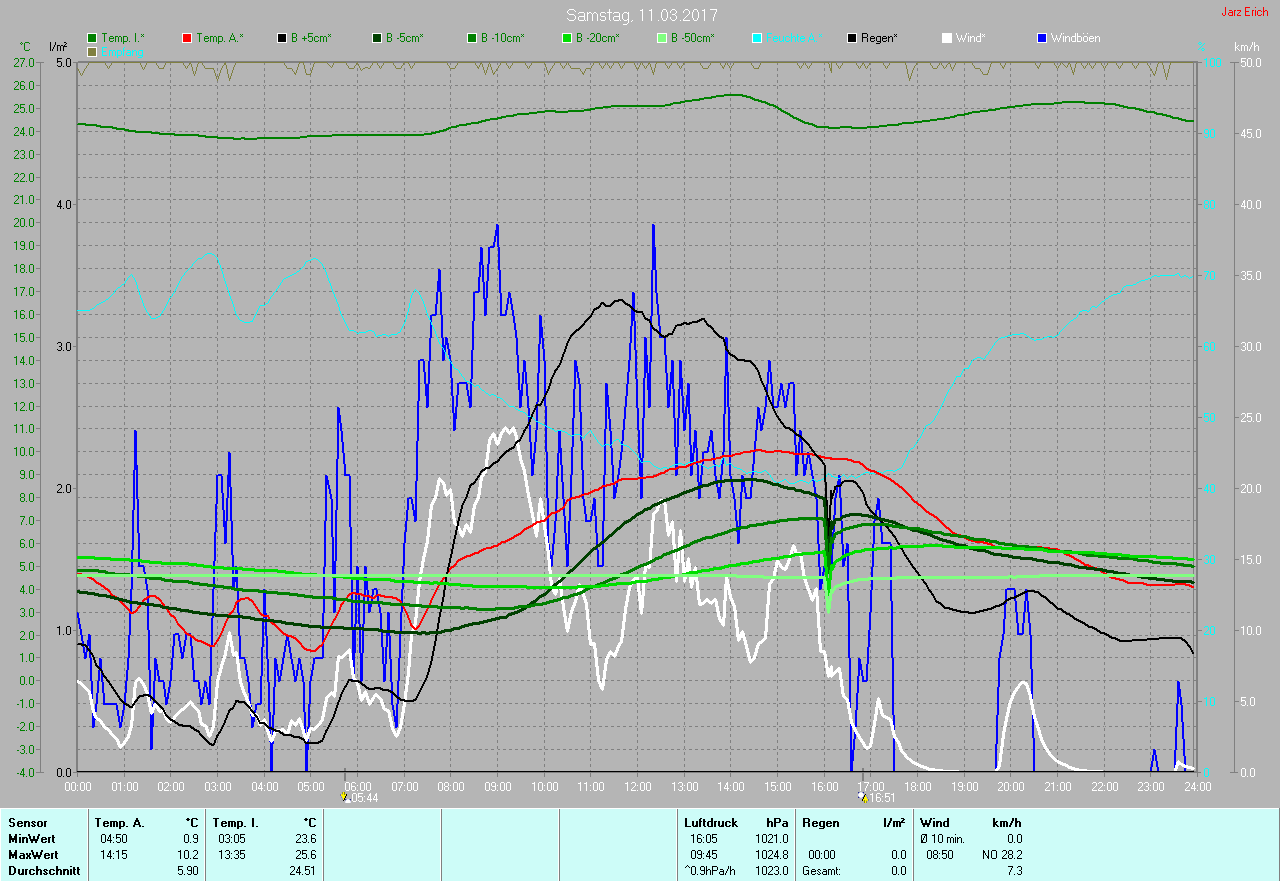Click the sunset marker icon at 16:51
This screenshot has height=881, width=1280.
[864, 798]
